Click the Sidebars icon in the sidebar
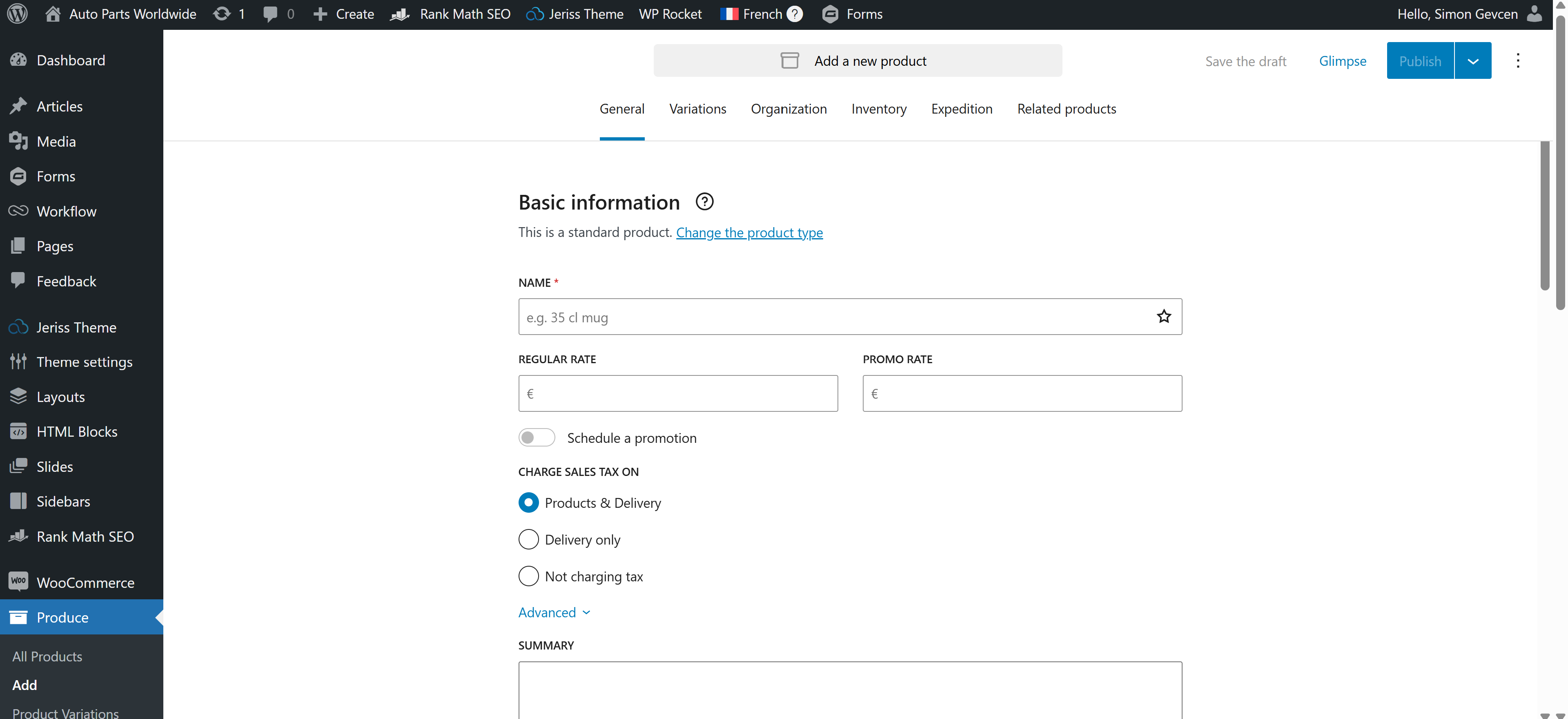 18,500
